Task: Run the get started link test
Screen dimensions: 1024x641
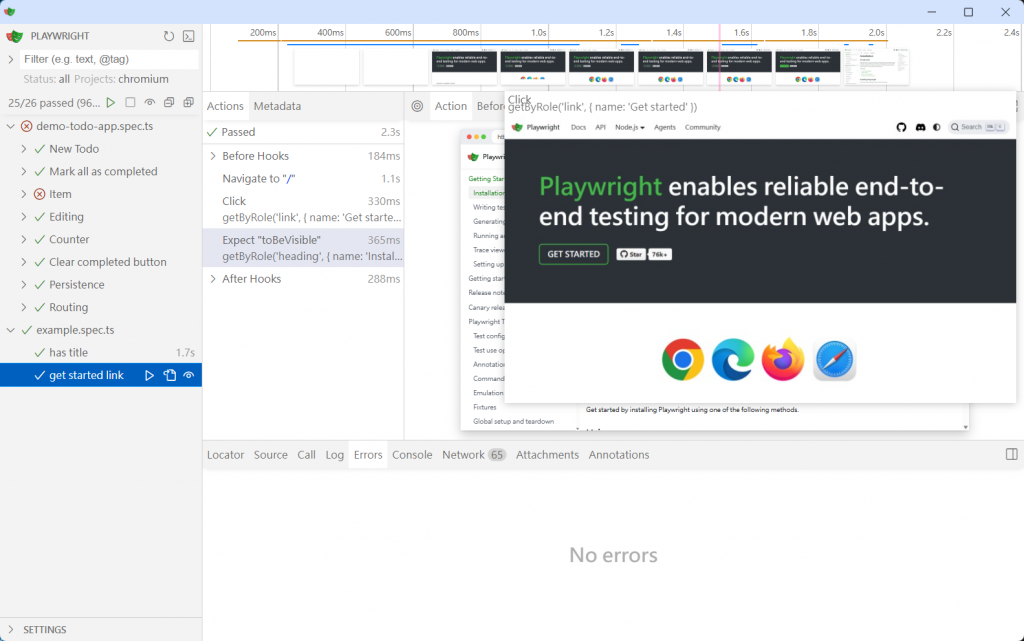Action: [150, 375]
